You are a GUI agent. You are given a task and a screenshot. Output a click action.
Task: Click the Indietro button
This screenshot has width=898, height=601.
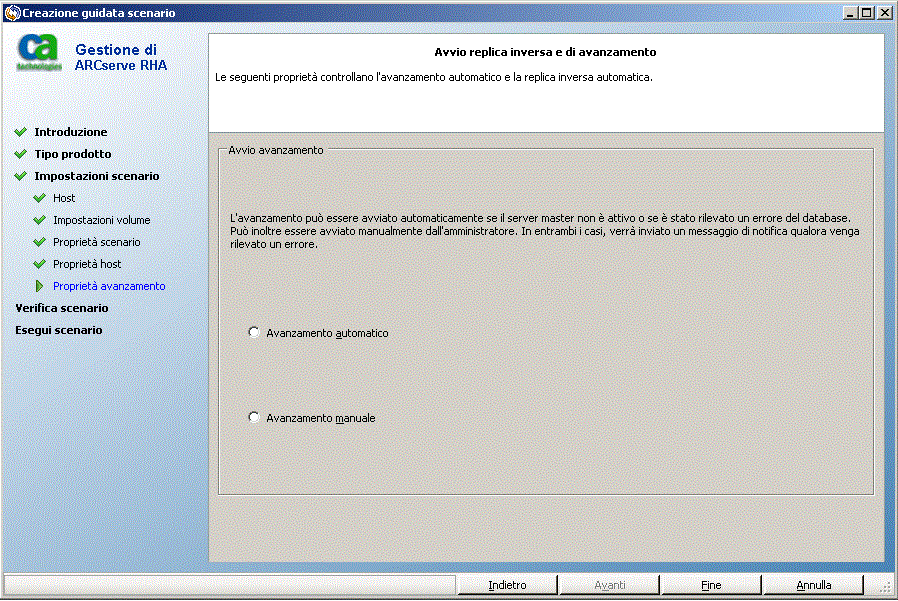point(507,584)
